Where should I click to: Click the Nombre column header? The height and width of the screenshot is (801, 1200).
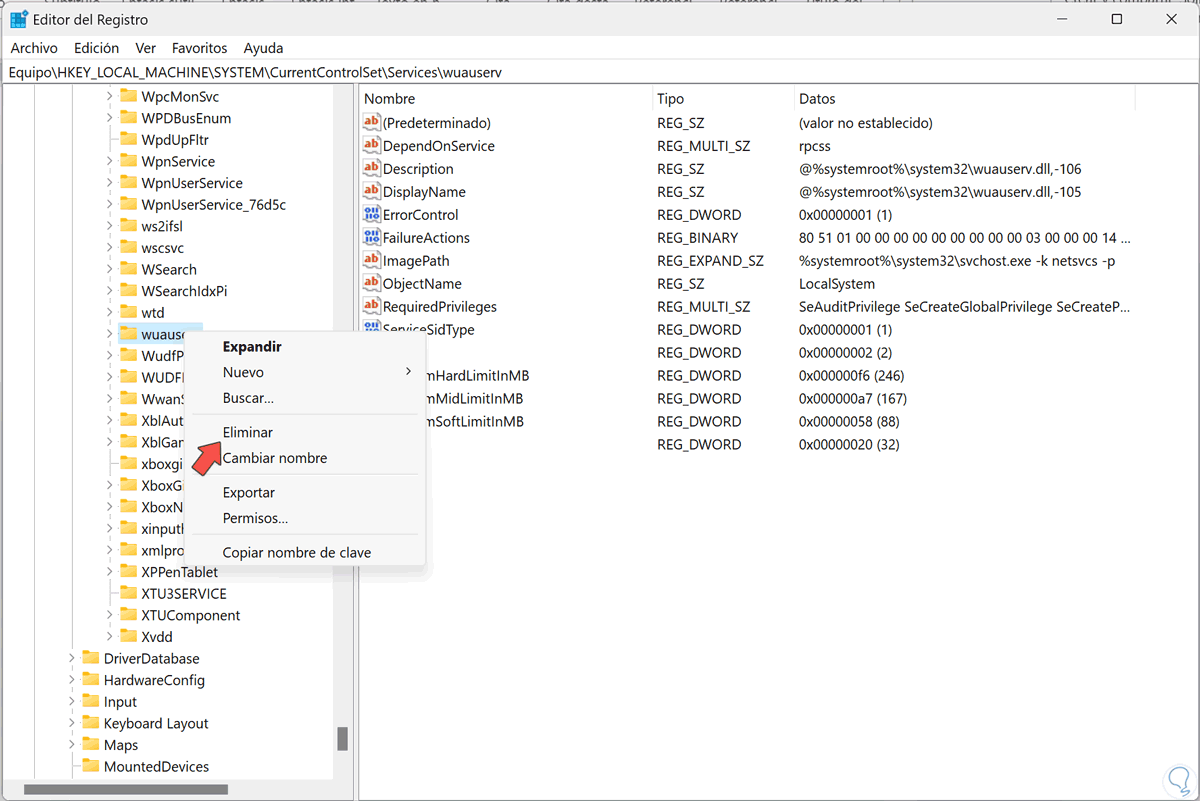coord(390,99)
